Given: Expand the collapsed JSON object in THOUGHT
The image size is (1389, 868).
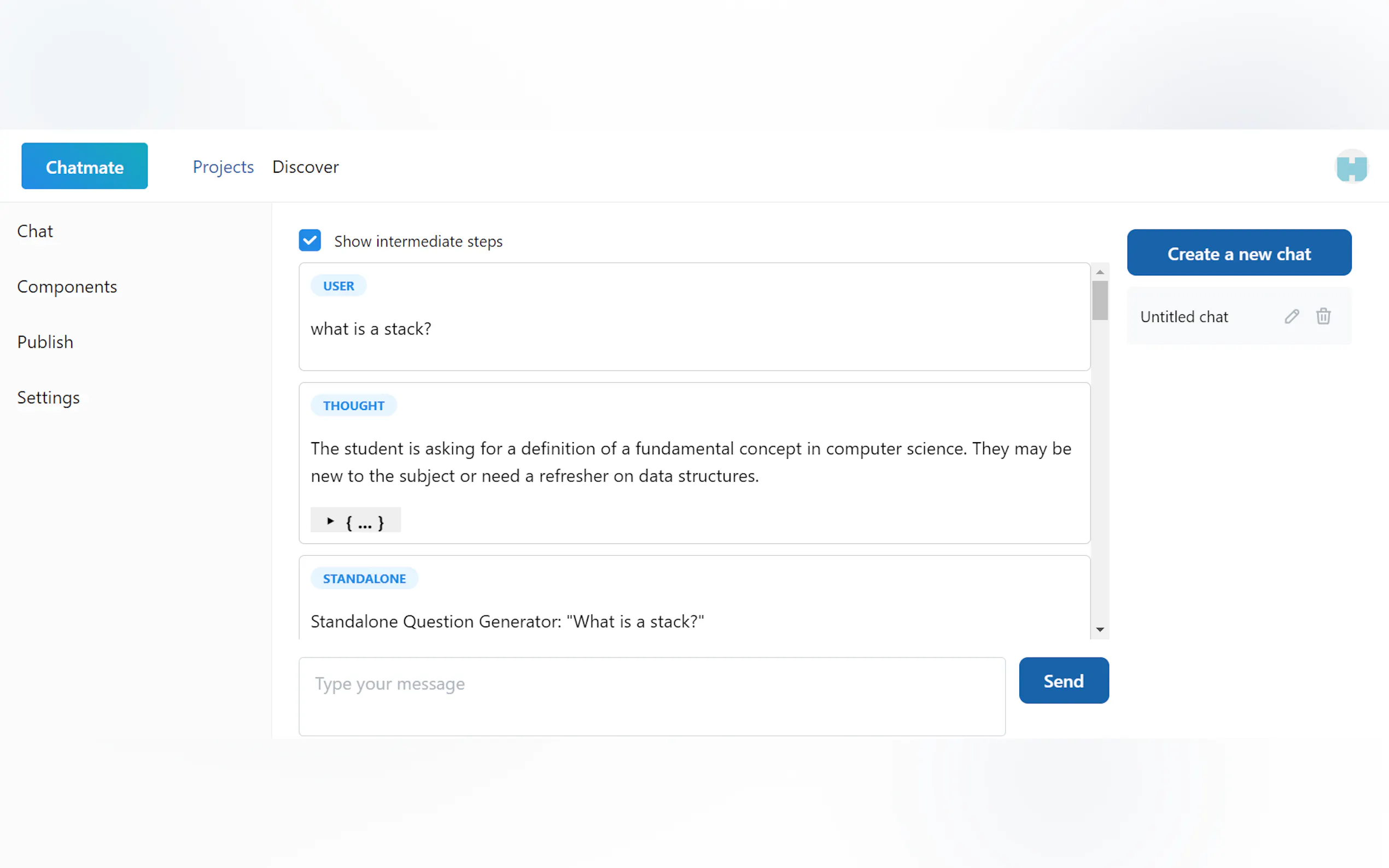Looking at the screenshot, I should point(331,521).
